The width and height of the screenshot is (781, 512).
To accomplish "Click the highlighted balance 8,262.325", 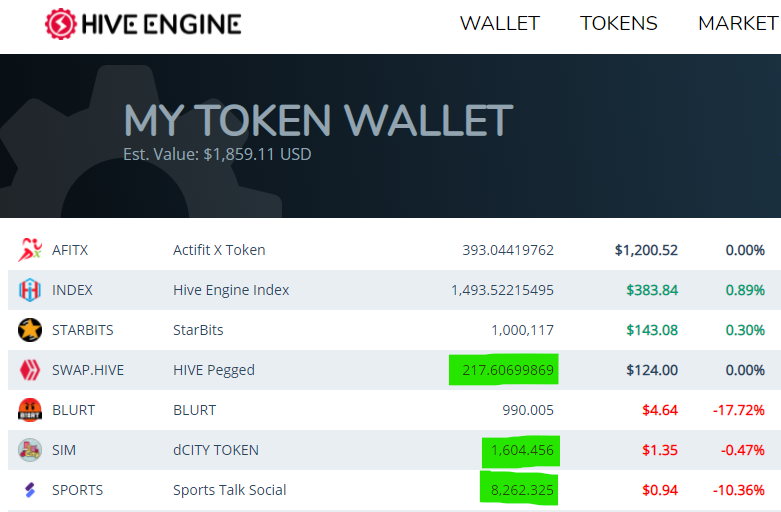I will click(522, 490).
